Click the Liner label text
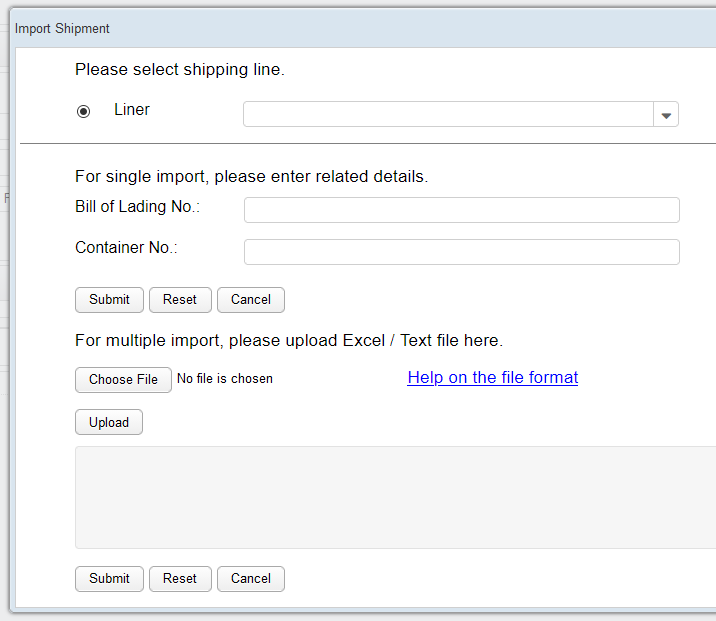Image resolution: width=716 pixels, height=621 pixels. (132, 110)
